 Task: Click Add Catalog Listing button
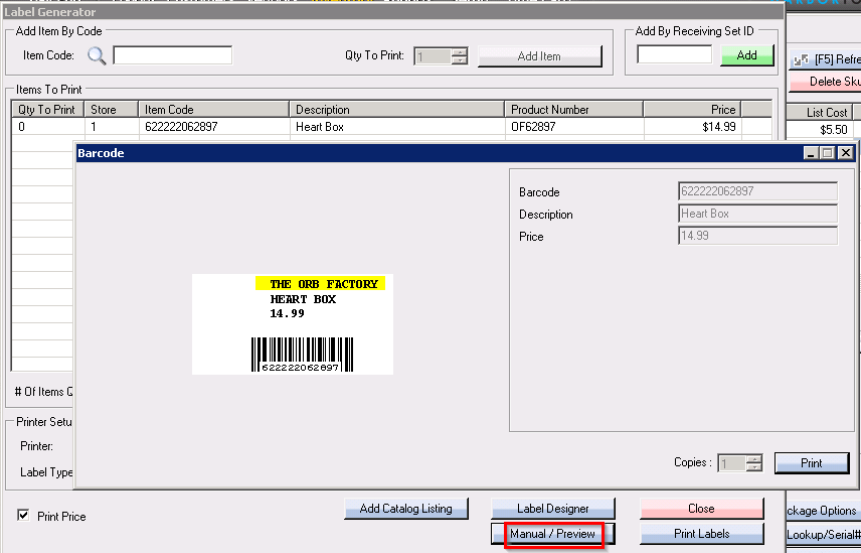coord(406,509)
